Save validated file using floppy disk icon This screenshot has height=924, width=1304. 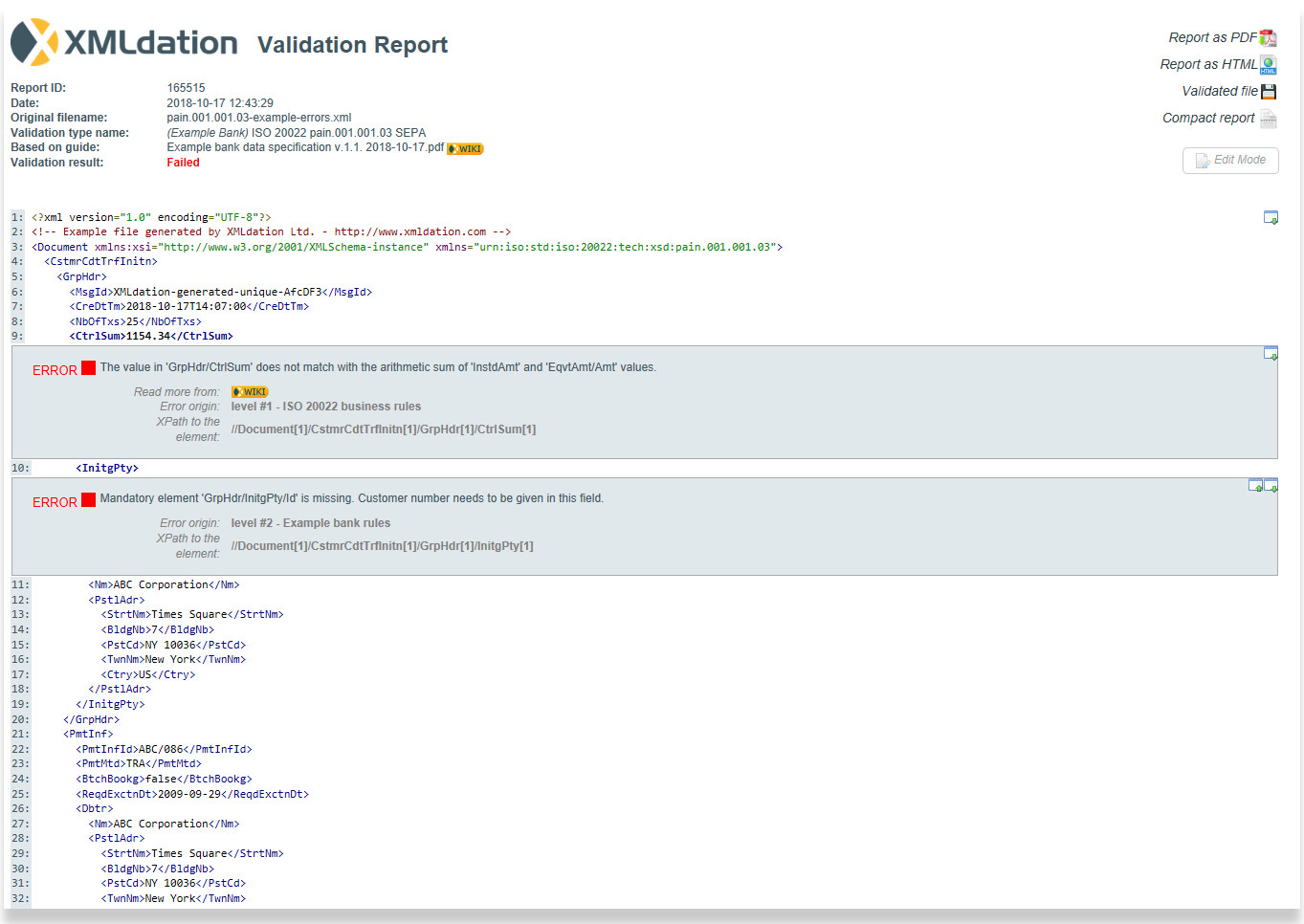[x=1269, y=92]
